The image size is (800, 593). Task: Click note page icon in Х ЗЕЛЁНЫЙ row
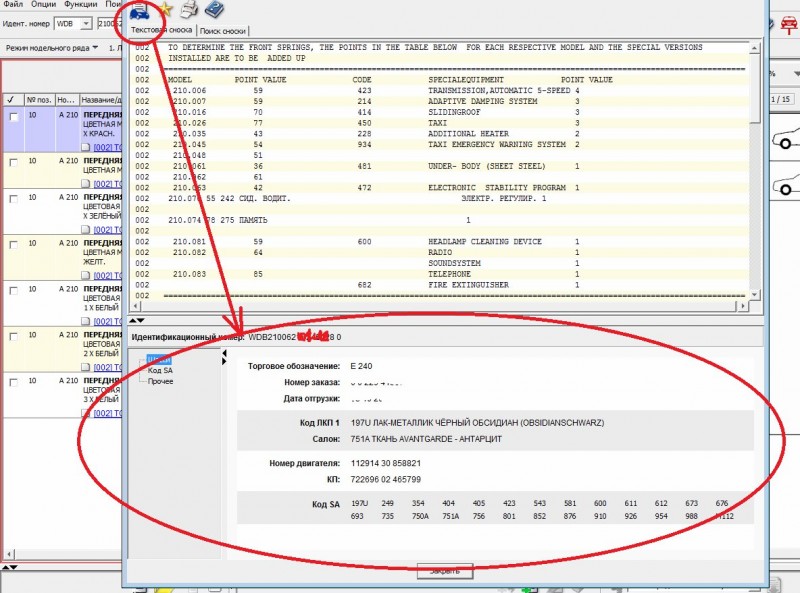(86, 230)
